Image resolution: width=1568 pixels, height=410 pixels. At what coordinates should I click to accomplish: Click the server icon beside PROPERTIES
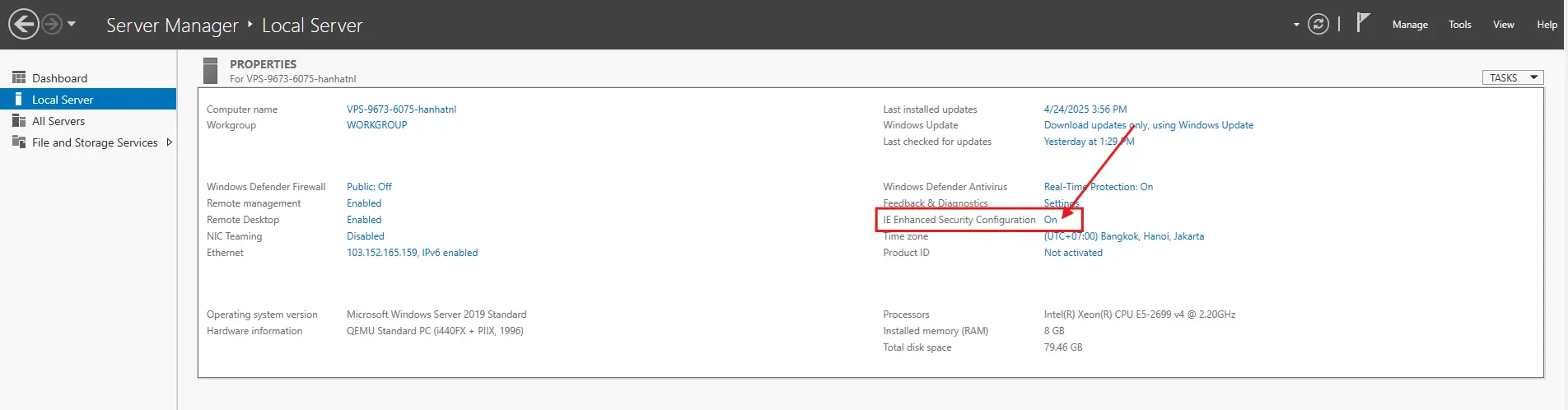(211, 70)
